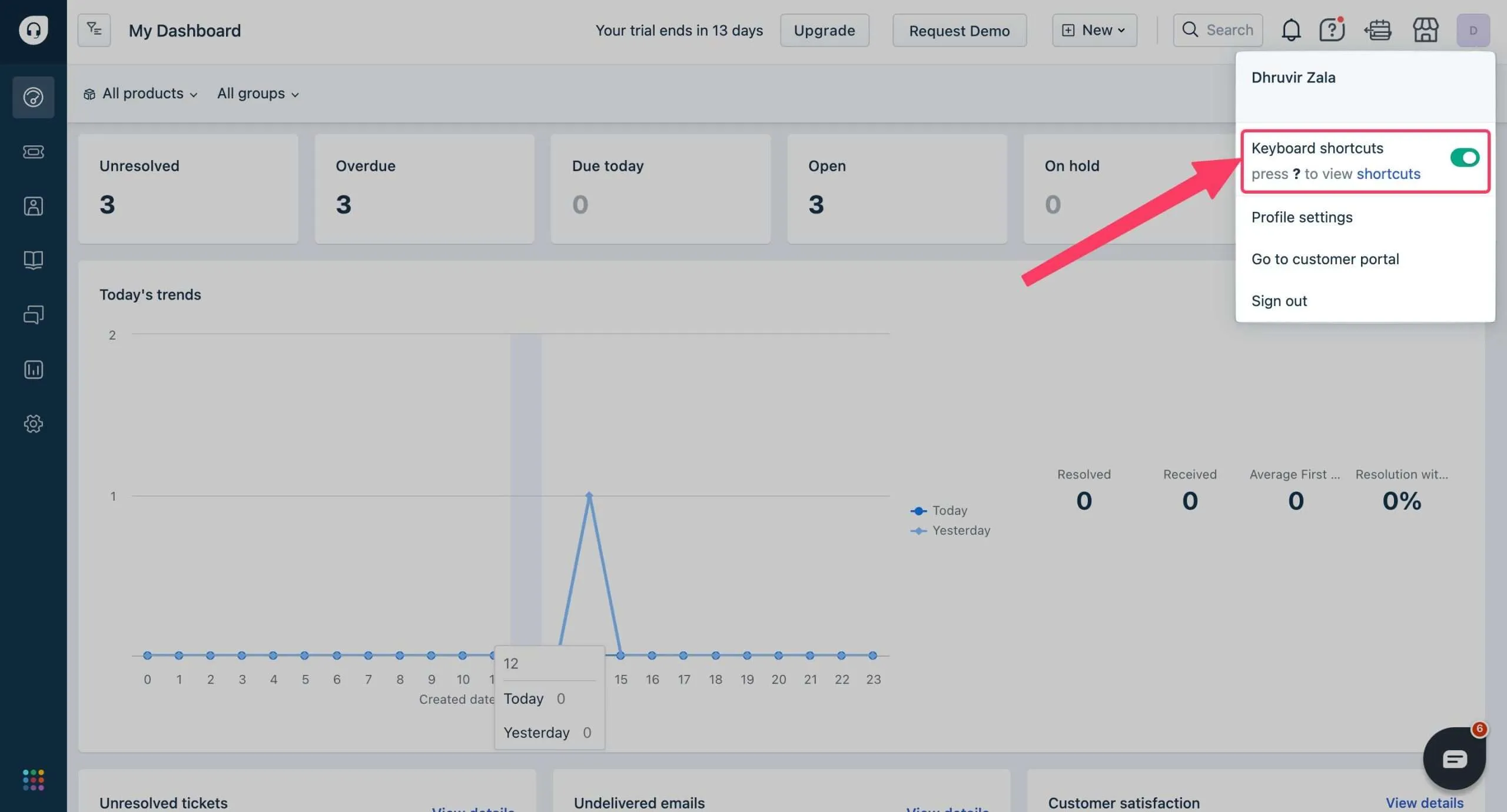Toggle the Yesterday series in chart legend
This screenshot has height=812, width=1507.
point(950,530)
